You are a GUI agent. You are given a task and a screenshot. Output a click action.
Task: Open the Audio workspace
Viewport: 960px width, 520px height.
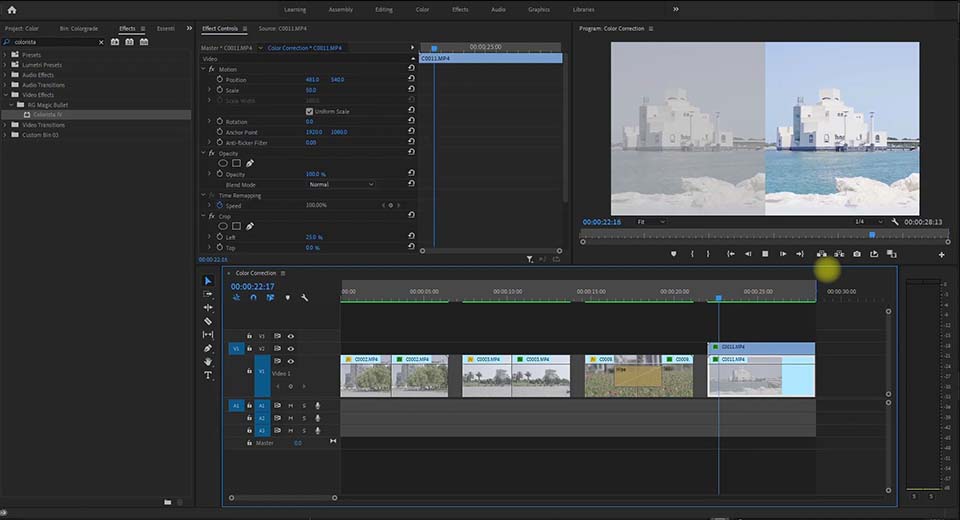(x=498, y=10)
